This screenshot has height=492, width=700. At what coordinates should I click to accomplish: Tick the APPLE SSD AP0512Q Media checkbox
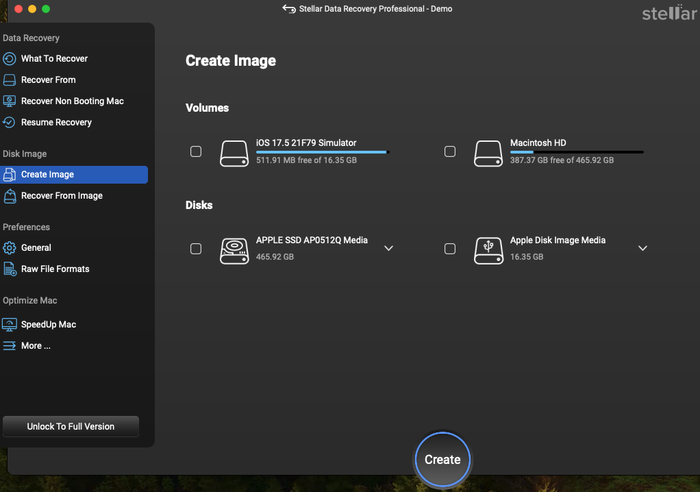pos(196,249)
